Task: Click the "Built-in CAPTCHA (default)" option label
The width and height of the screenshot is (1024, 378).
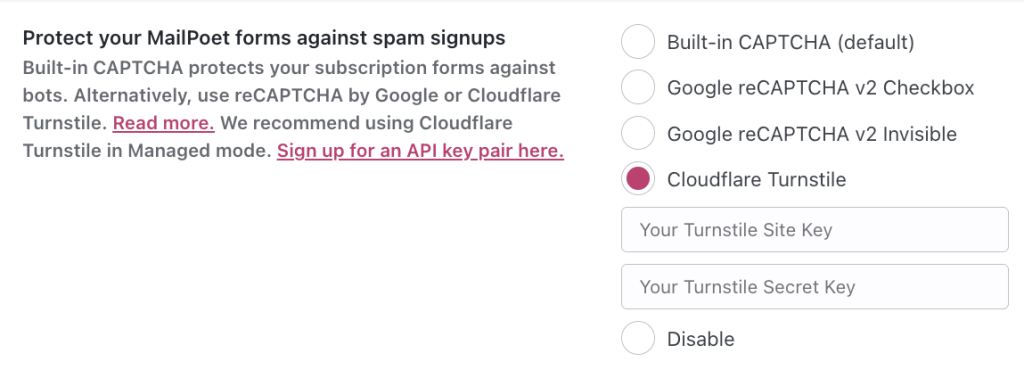Action: pos(790,42)
